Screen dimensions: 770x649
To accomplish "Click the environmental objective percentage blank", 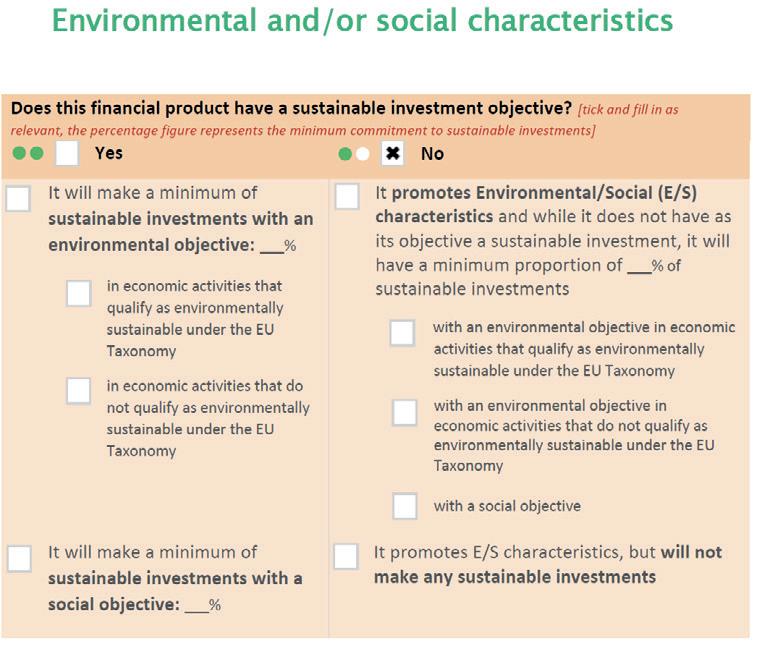I will (272, 245).
